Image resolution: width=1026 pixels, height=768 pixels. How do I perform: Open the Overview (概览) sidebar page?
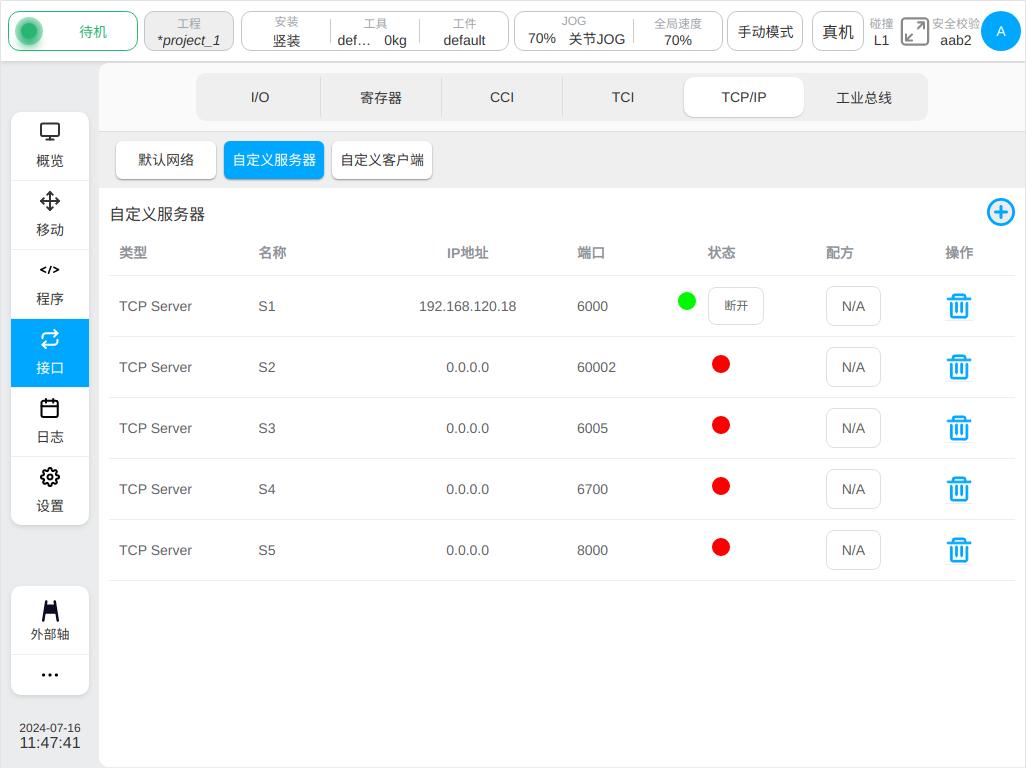50,146
